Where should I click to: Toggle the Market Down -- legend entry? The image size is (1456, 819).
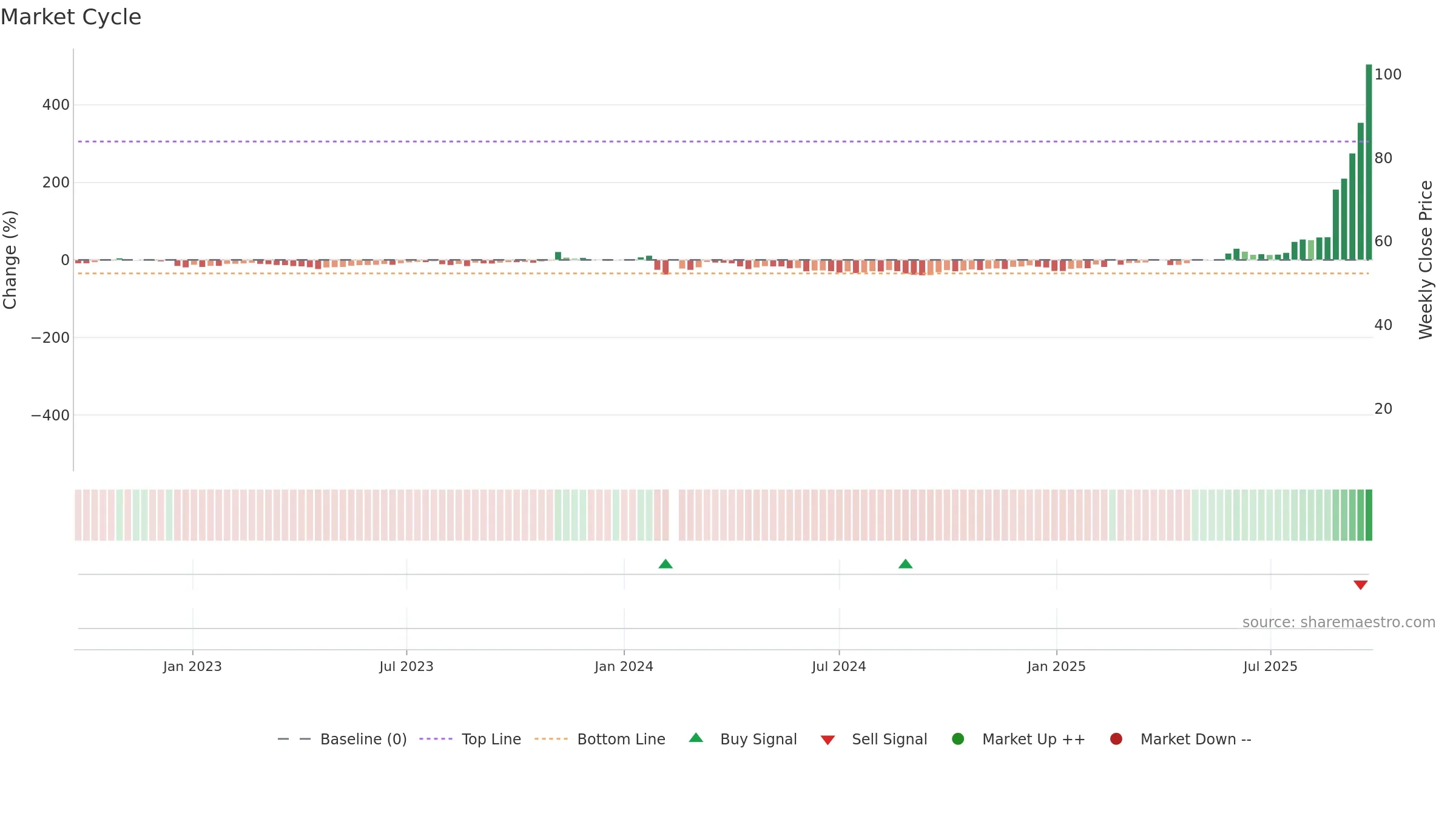[x=1180, y=739]
